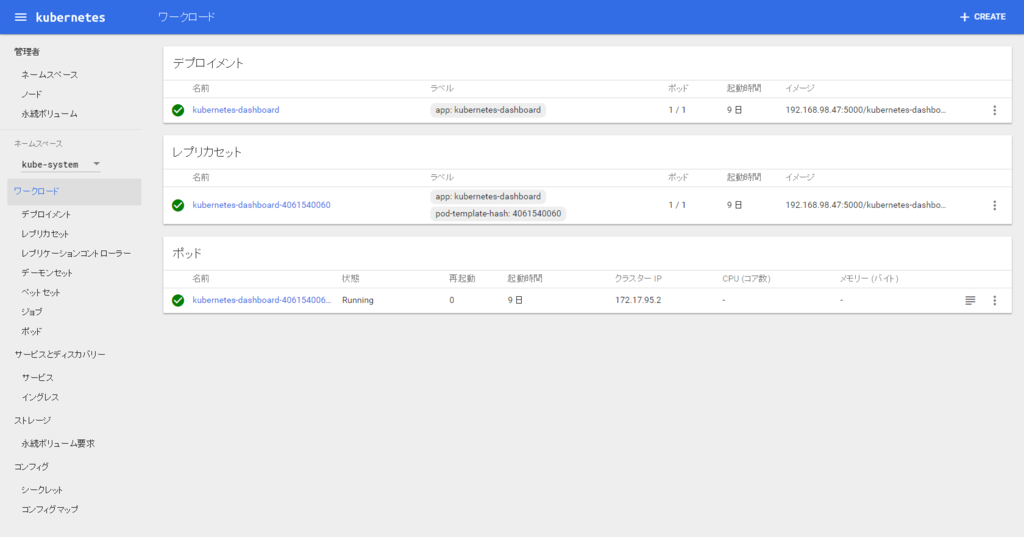Click cluster IP 172.17.95.2
The height and width of the screenshot is (537, 1024).
(638, 301)
